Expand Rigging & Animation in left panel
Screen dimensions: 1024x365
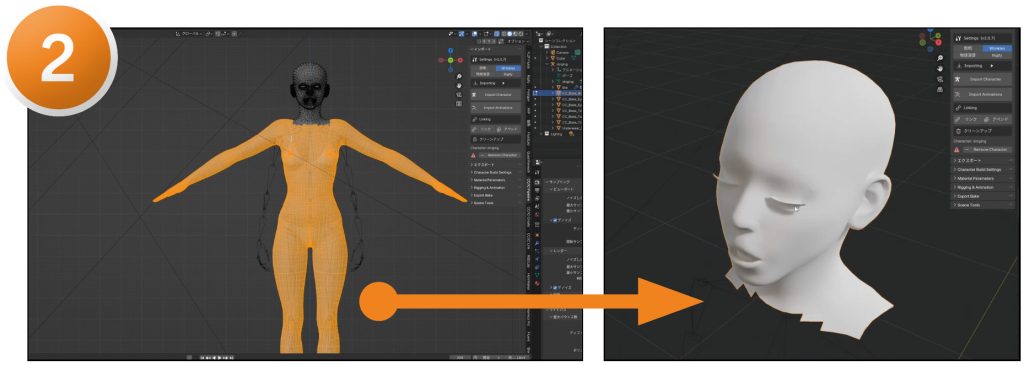tap(496, 188)
